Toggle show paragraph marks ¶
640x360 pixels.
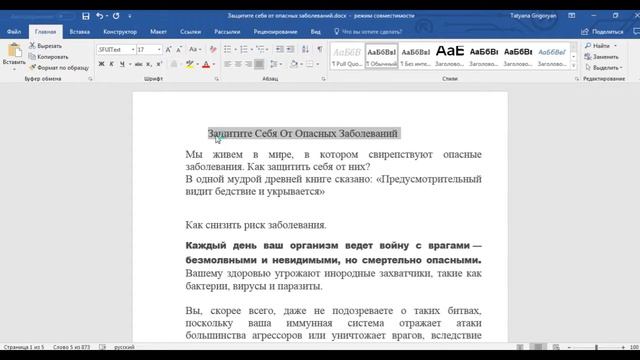point(320,49)
